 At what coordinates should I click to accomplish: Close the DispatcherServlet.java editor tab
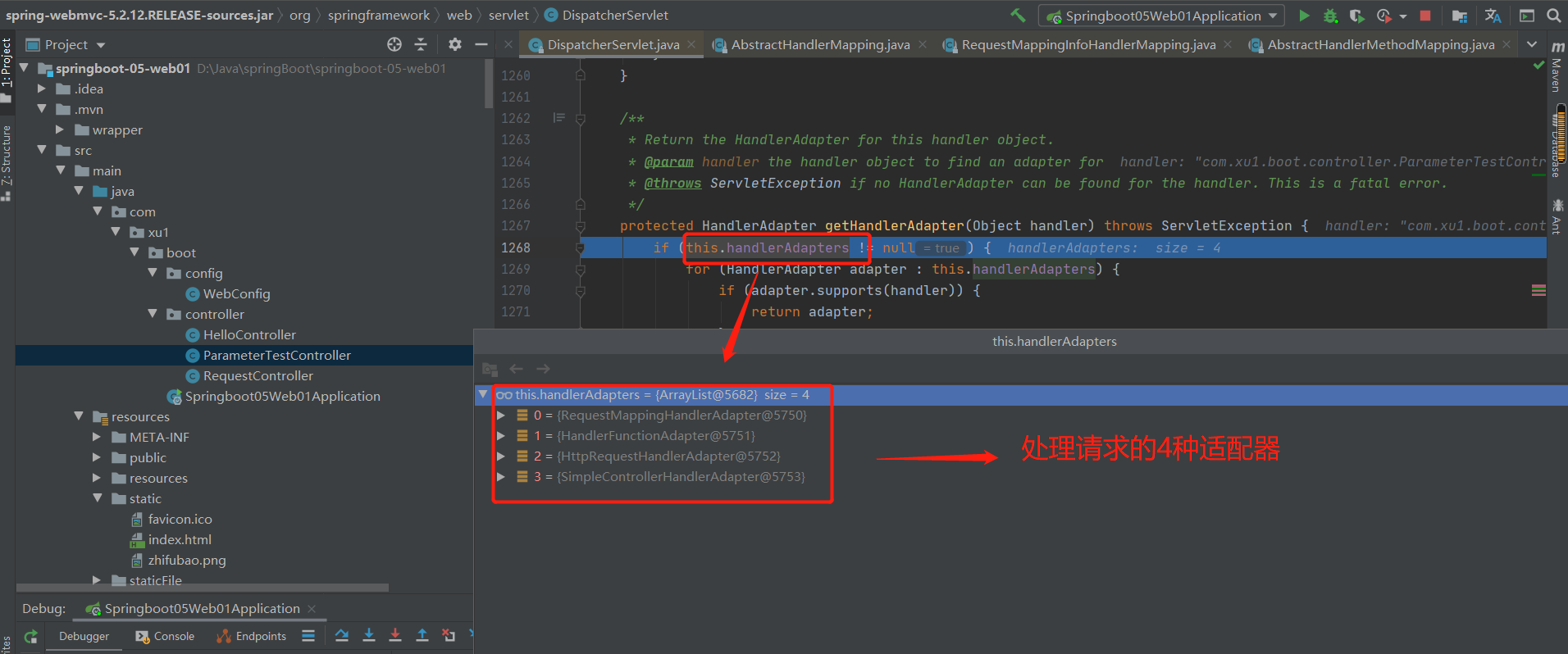[x=691, y=44]
